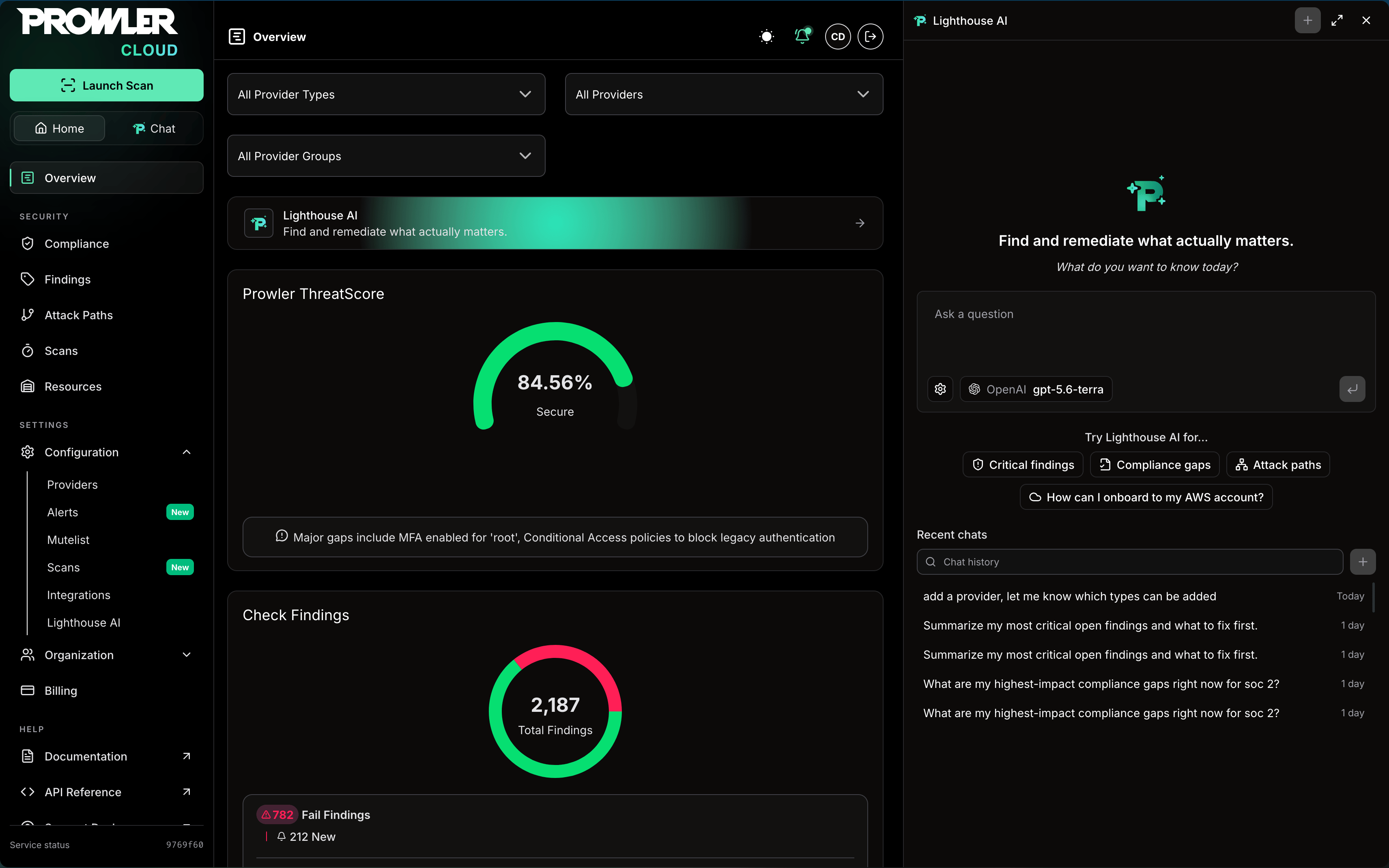Open the Lighthouse AI banner arrow

point(860,223)
